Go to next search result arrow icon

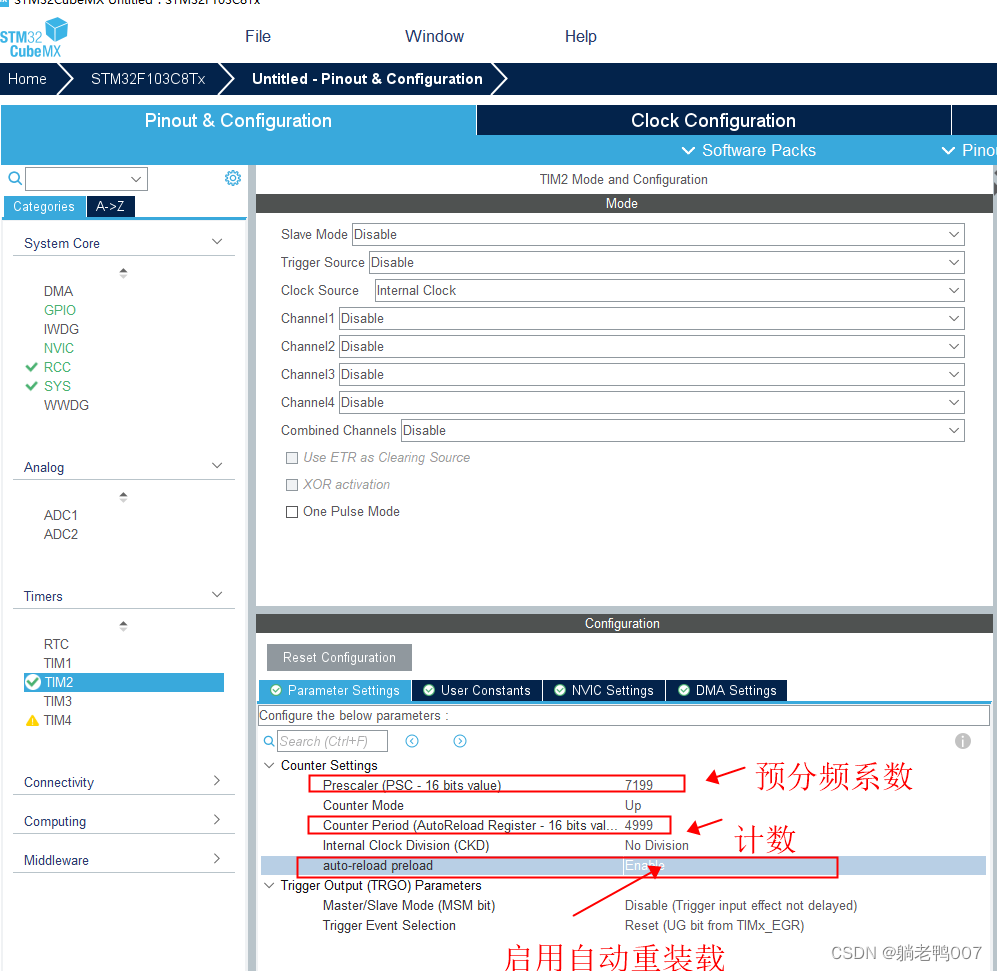click(x=460, y=741)
